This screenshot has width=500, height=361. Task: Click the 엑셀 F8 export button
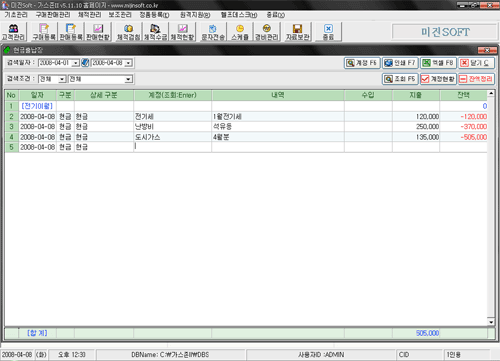438,63
